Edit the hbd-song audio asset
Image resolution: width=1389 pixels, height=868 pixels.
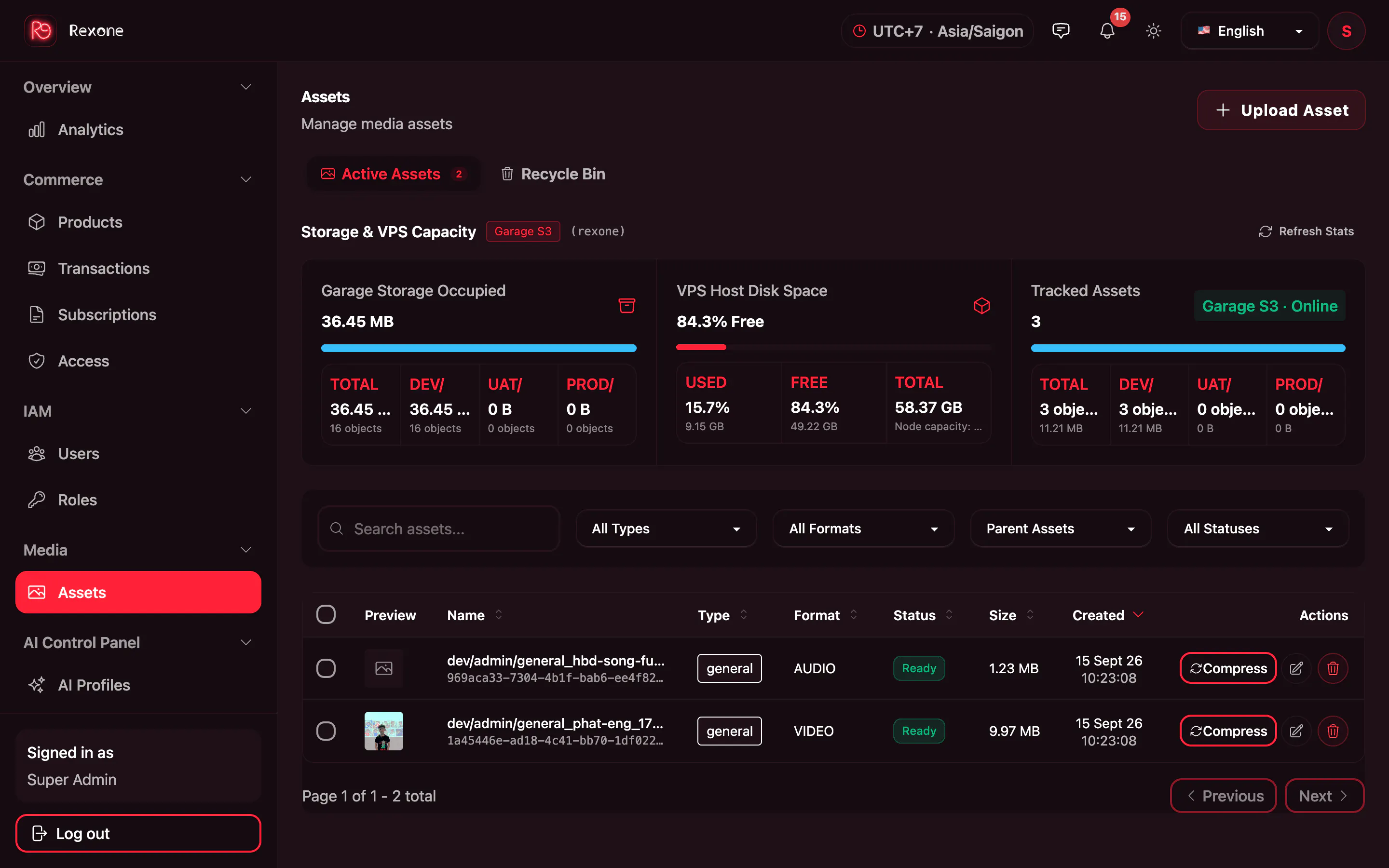click(1296, 668)
